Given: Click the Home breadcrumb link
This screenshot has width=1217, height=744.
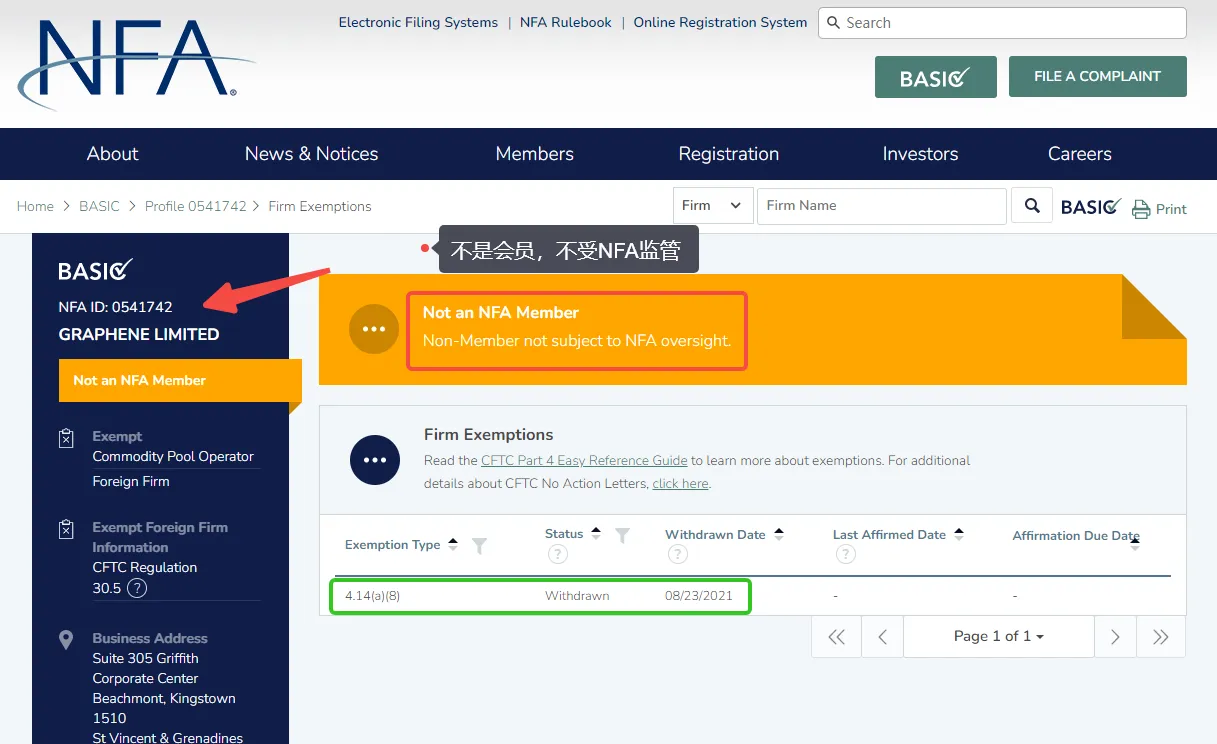Looking at the screenshot, I should (35, 206).
